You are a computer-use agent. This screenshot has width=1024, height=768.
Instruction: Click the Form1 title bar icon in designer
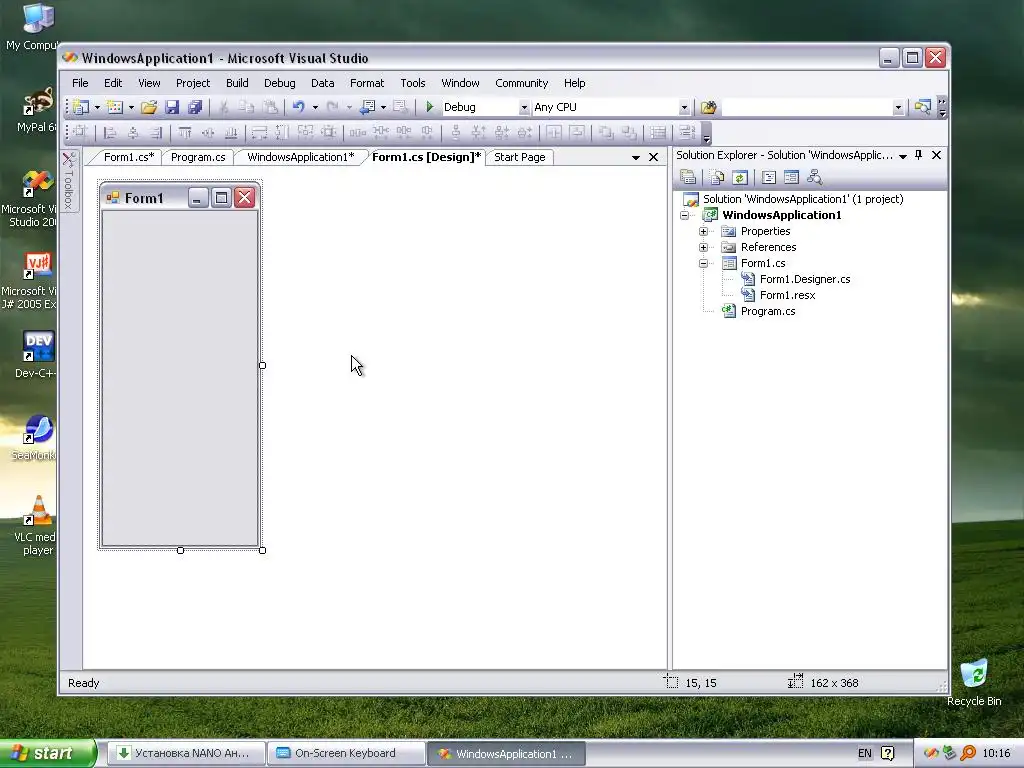pyautogui.click(x=113, y=197)
